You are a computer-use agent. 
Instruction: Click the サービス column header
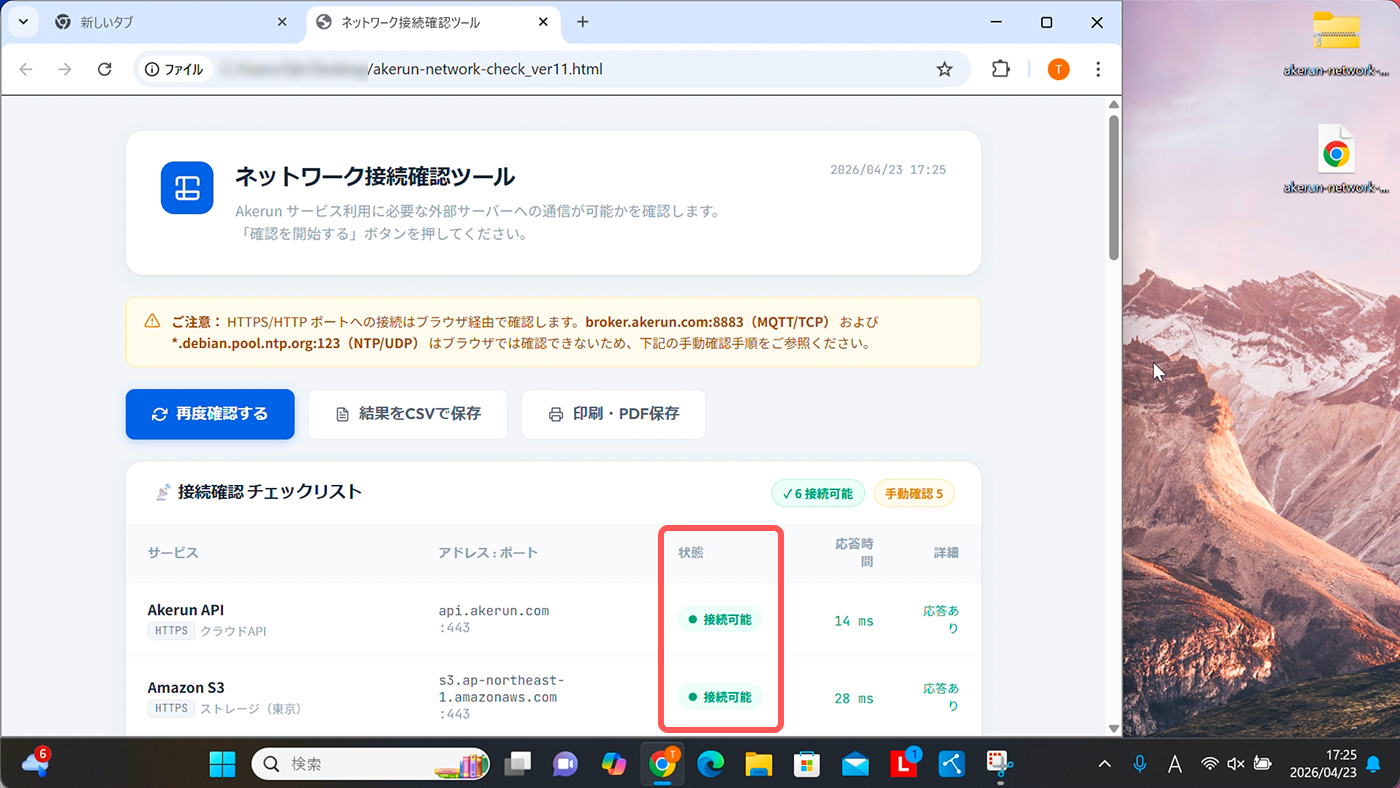173,553
